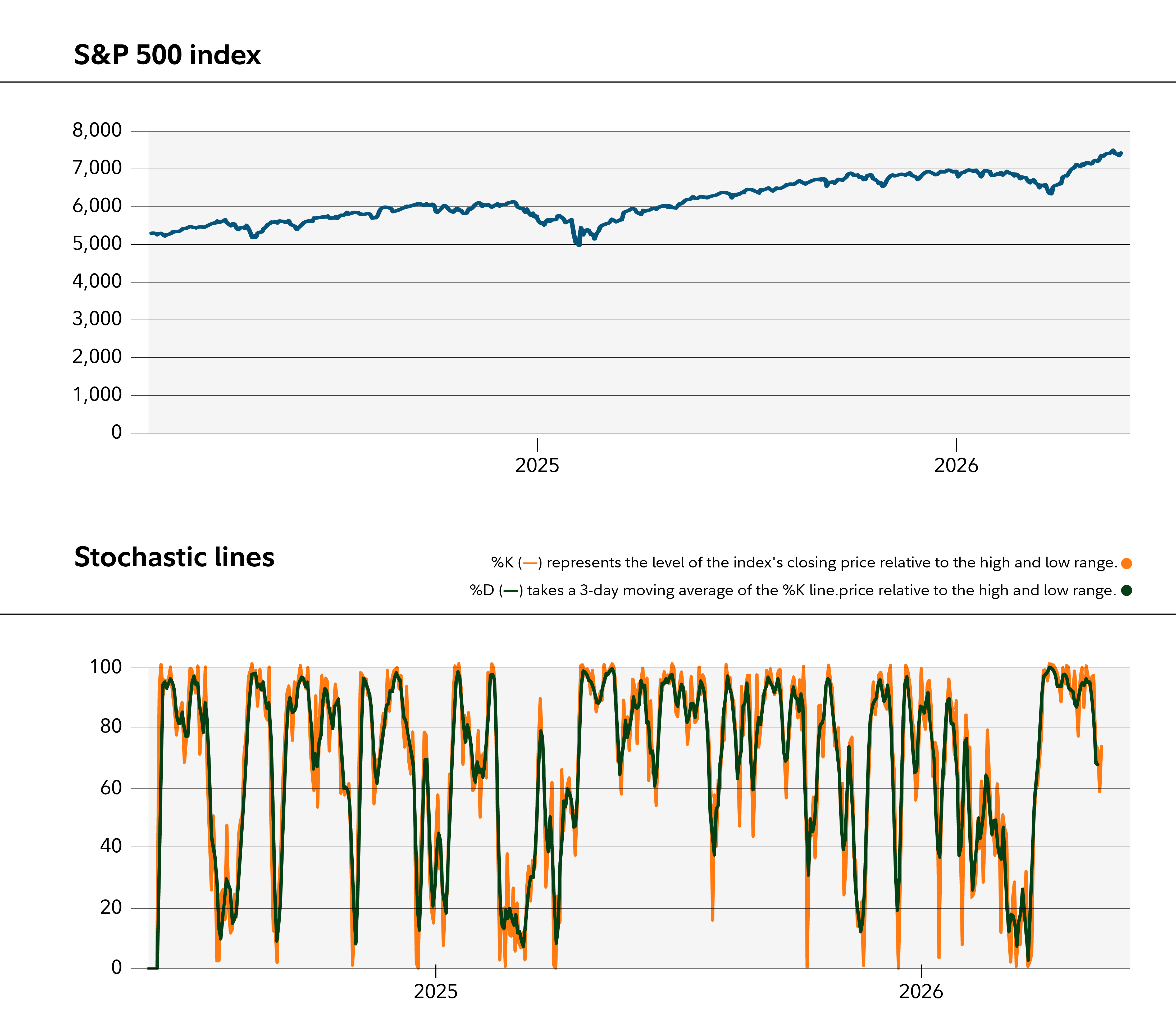Click the %K legend description text

[804, 563]
